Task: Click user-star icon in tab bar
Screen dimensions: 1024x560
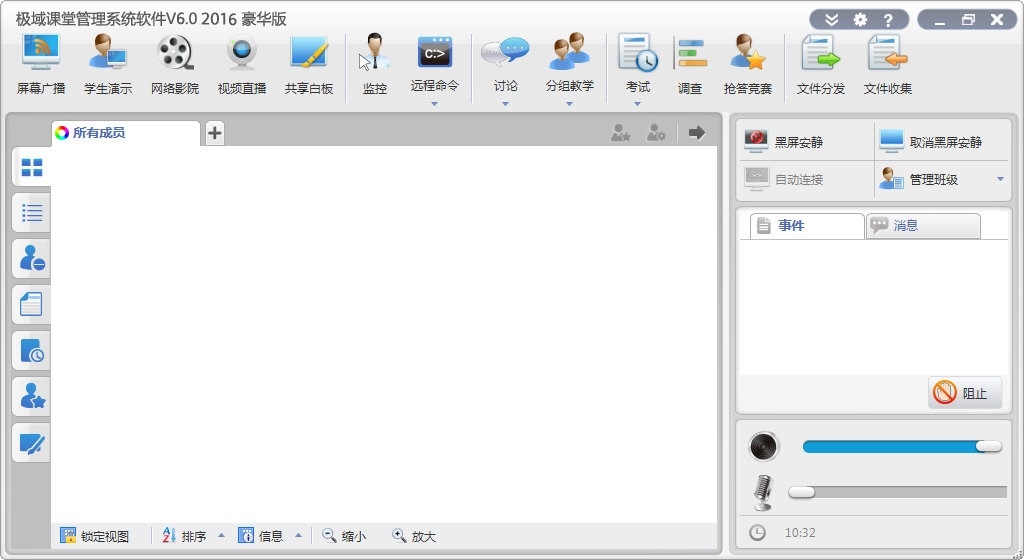Action: [x=620, y=133]
